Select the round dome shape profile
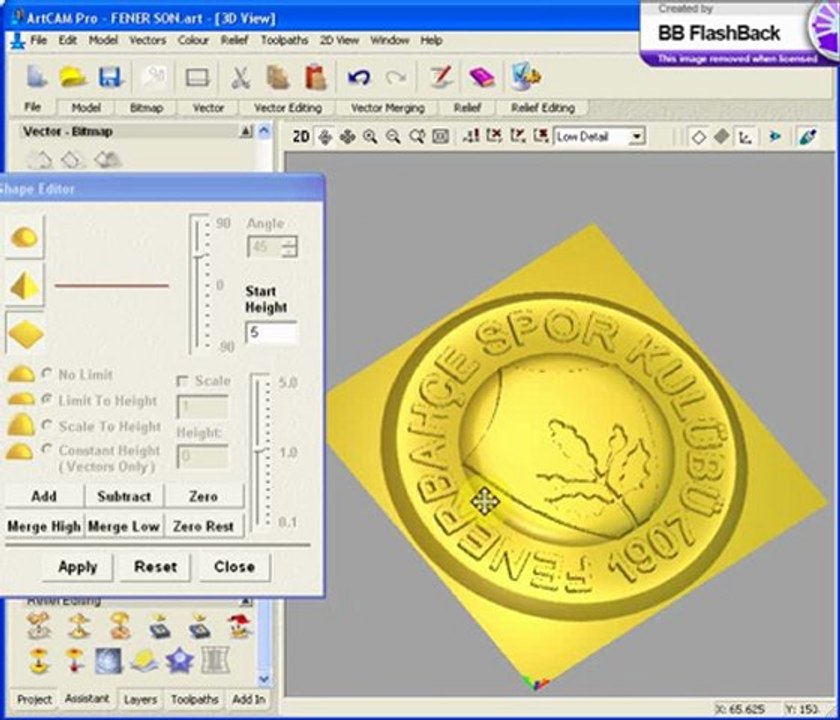Screen dimensions: 840x720 coord(24,237)
